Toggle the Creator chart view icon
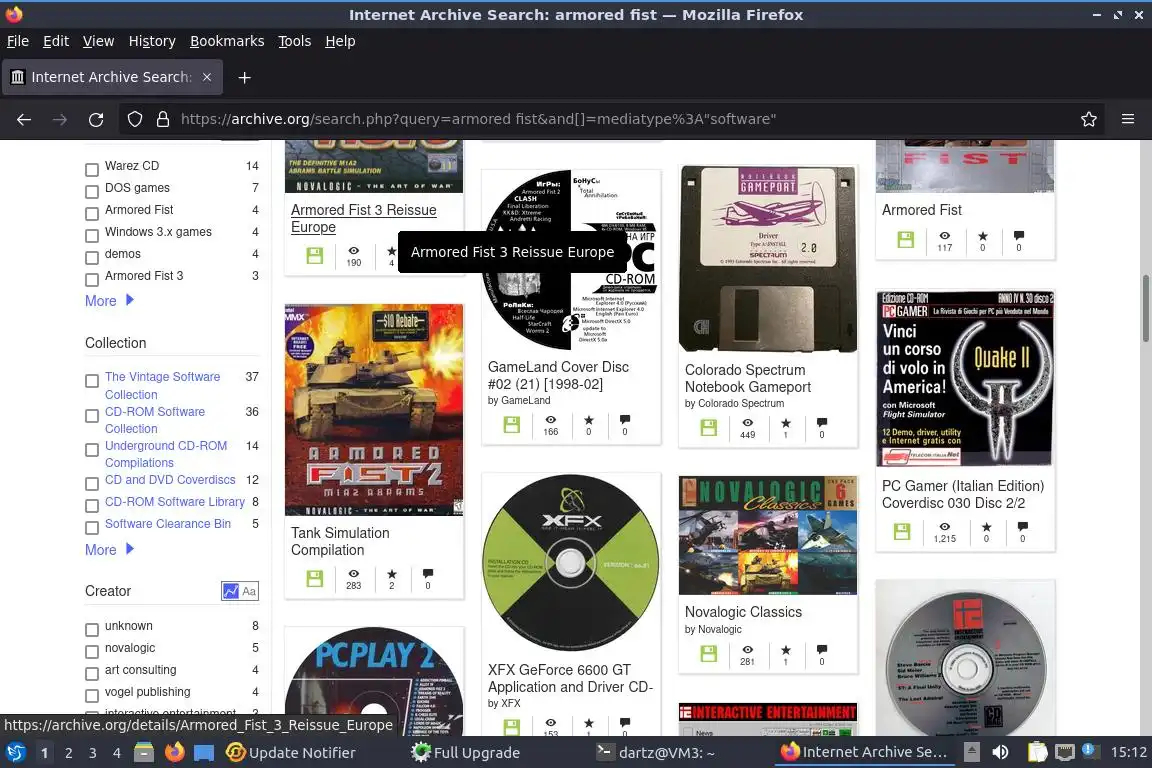The height and width of the screenshot is (768, 1152). pos(231,591)
